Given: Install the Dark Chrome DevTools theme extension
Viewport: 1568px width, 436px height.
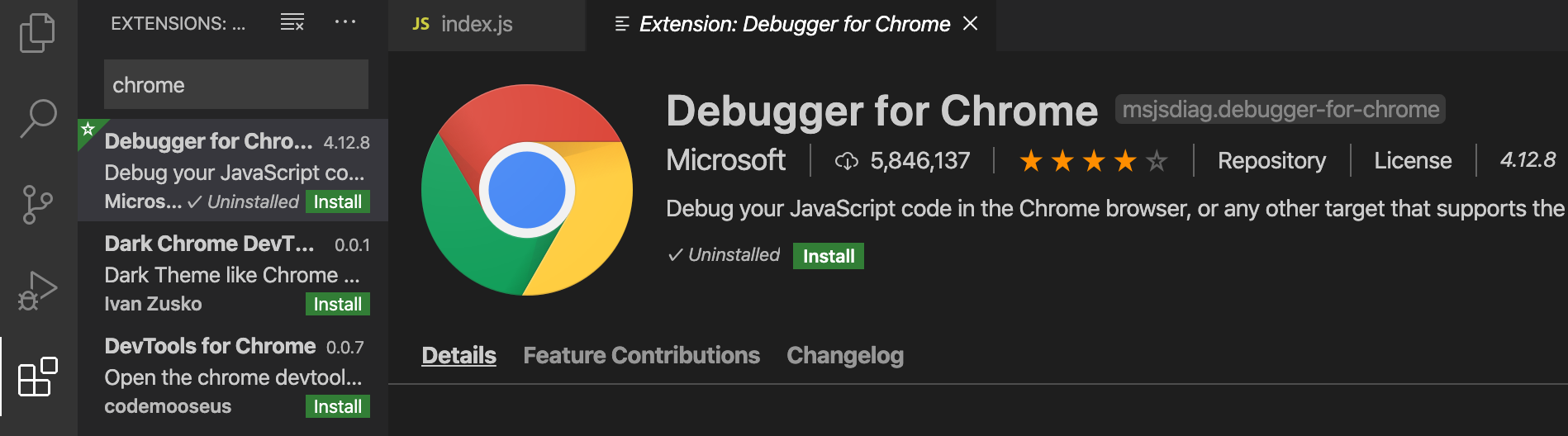Looking at the screenshot, I should tap(337, 305).
